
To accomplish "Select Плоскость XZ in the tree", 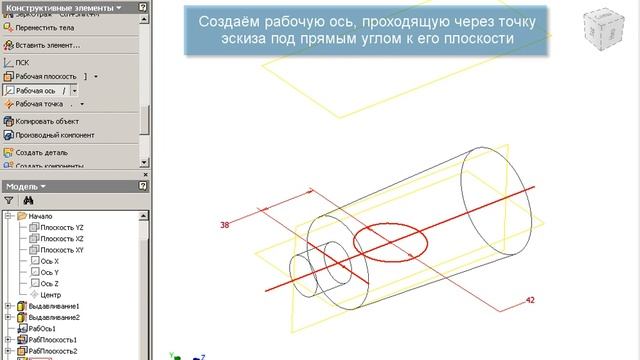I will click(56, 239).
